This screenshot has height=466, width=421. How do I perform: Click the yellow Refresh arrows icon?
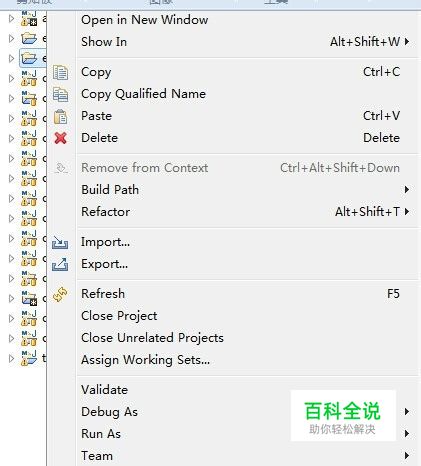(x=60, y=294)
